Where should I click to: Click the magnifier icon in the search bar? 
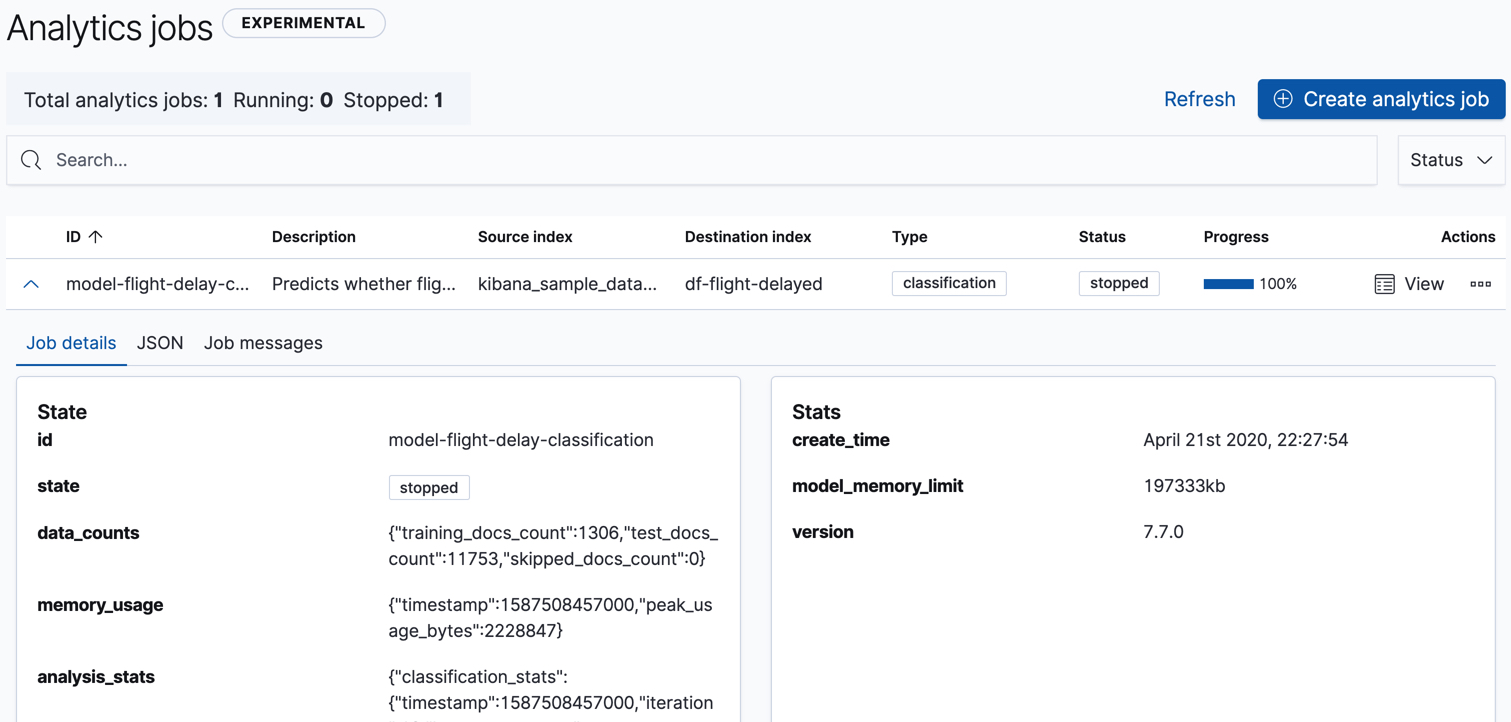coord(29,159)
